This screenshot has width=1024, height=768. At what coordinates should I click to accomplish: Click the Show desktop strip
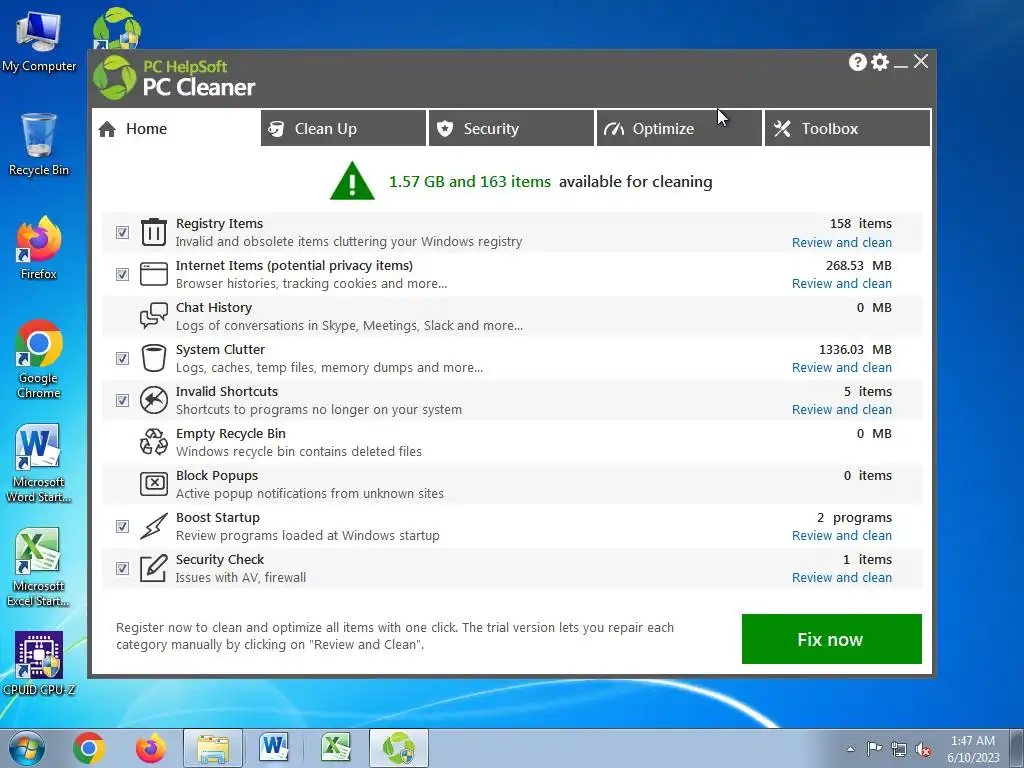1016,748
